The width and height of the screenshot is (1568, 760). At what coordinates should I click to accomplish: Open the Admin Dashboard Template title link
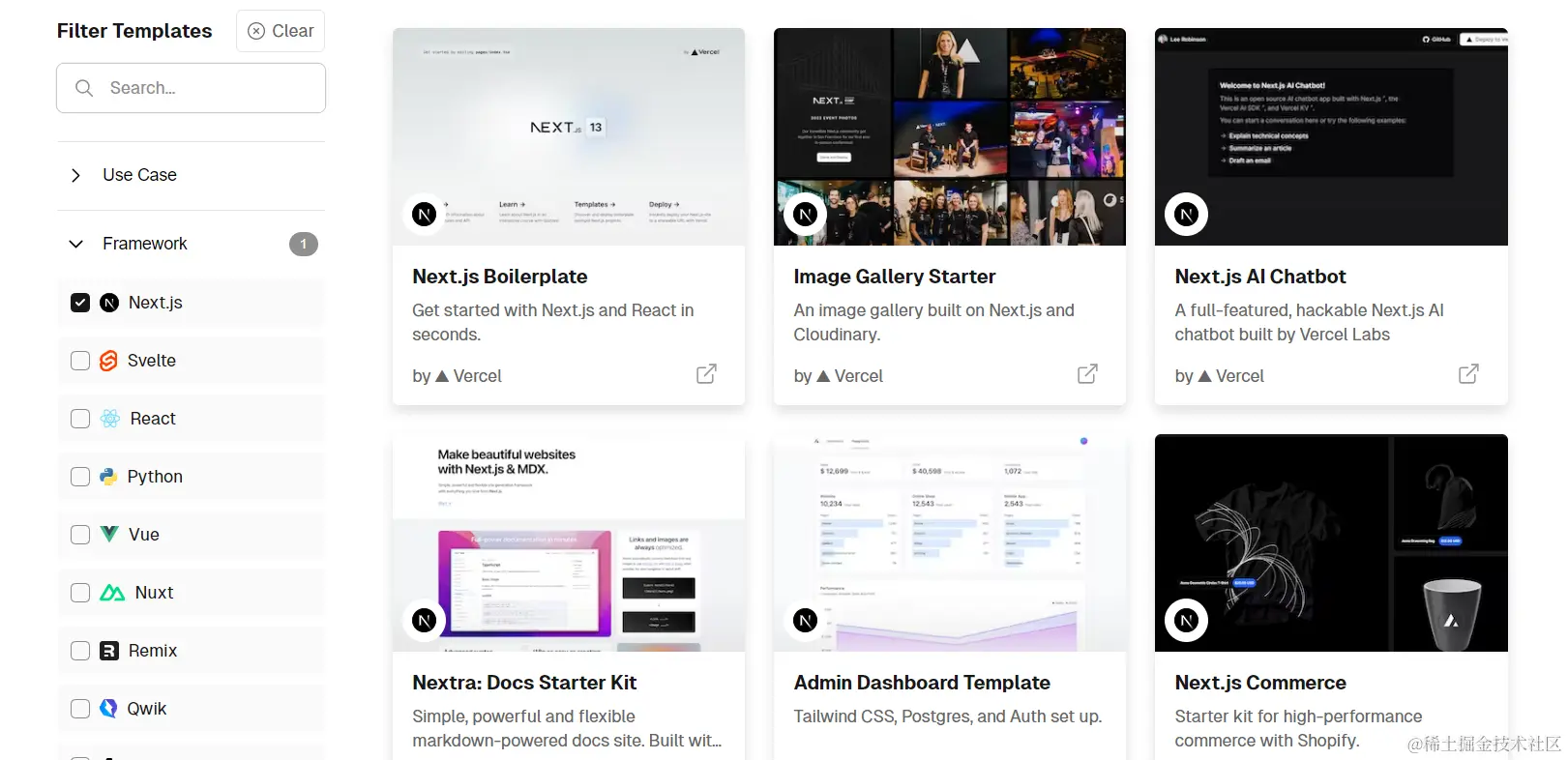click(922, 683)
